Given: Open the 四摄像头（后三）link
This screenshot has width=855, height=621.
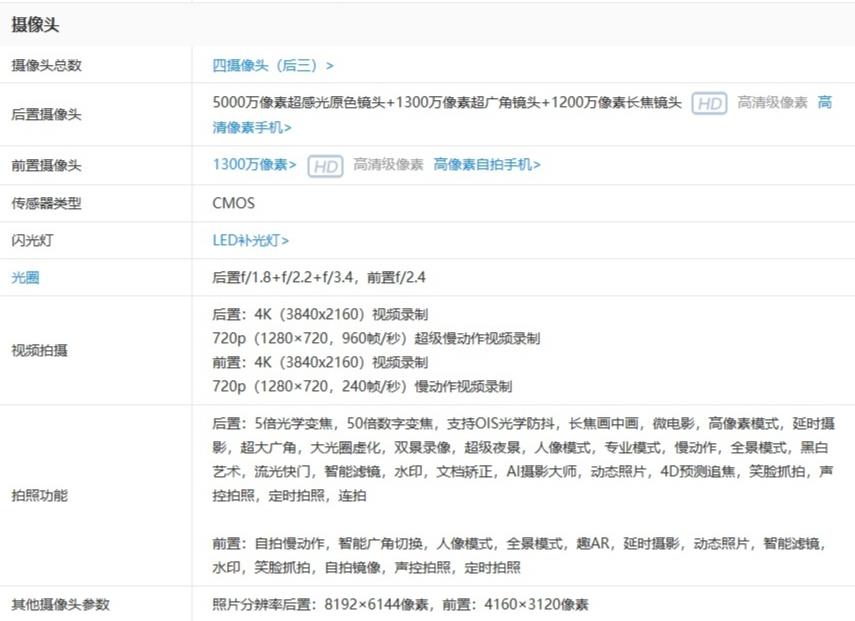Looking at the screenshot, I should tap(273, 65).
